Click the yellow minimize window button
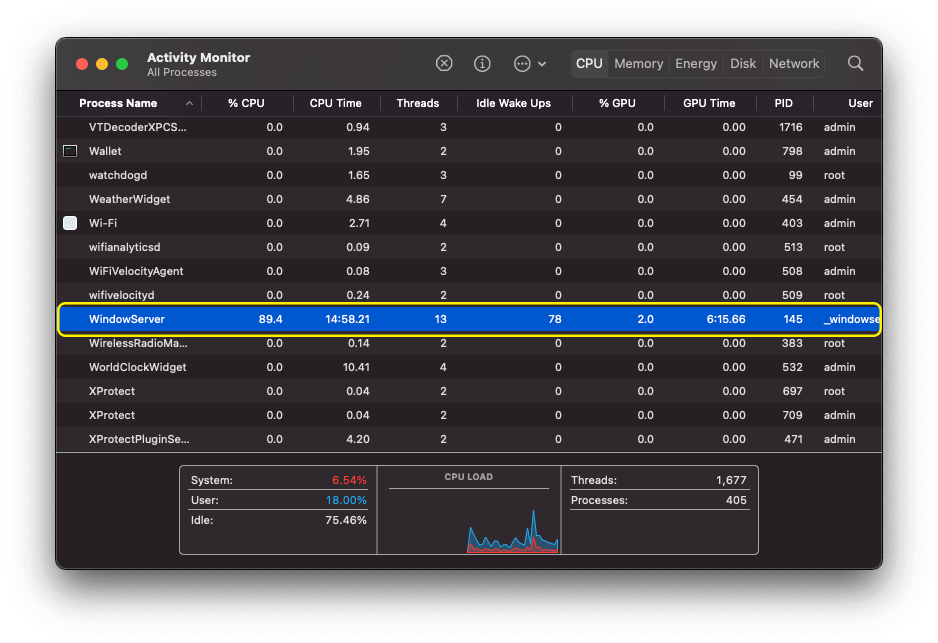Viewport: 938px width, 643px height. 102,64
